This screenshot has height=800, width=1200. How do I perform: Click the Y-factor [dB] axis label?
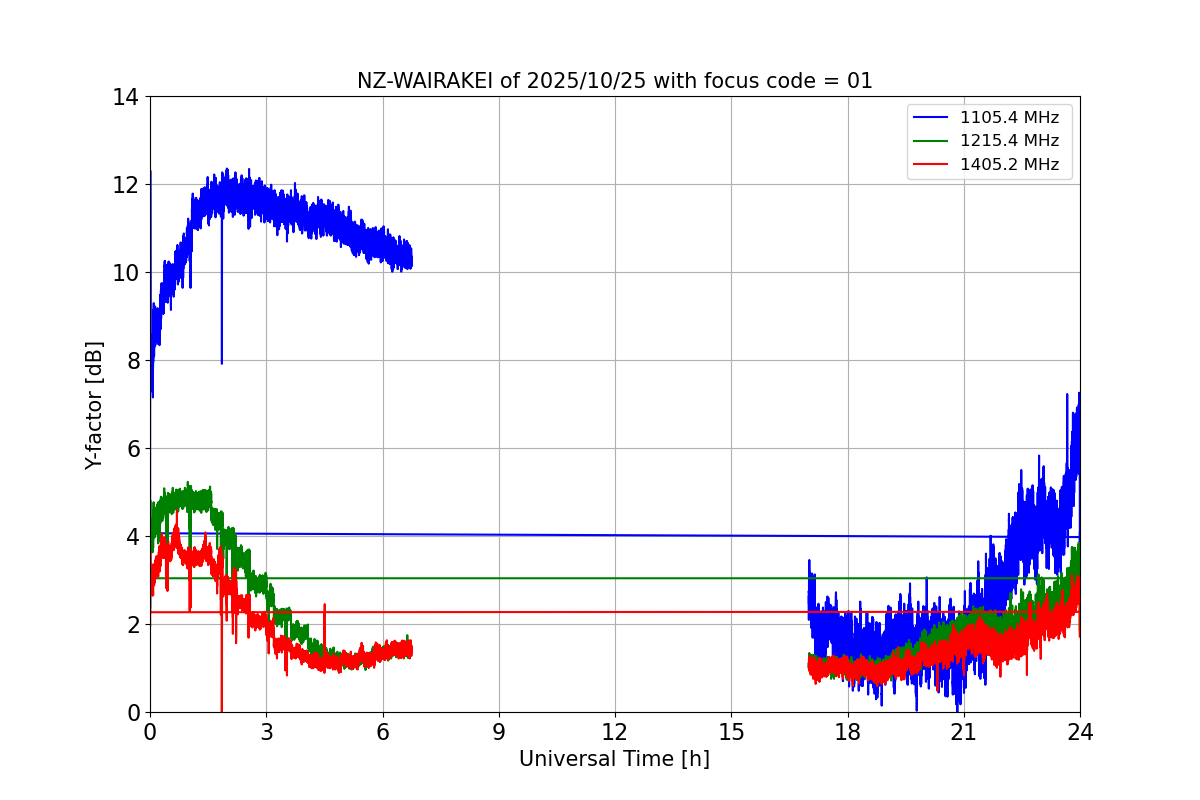(94, 405)
